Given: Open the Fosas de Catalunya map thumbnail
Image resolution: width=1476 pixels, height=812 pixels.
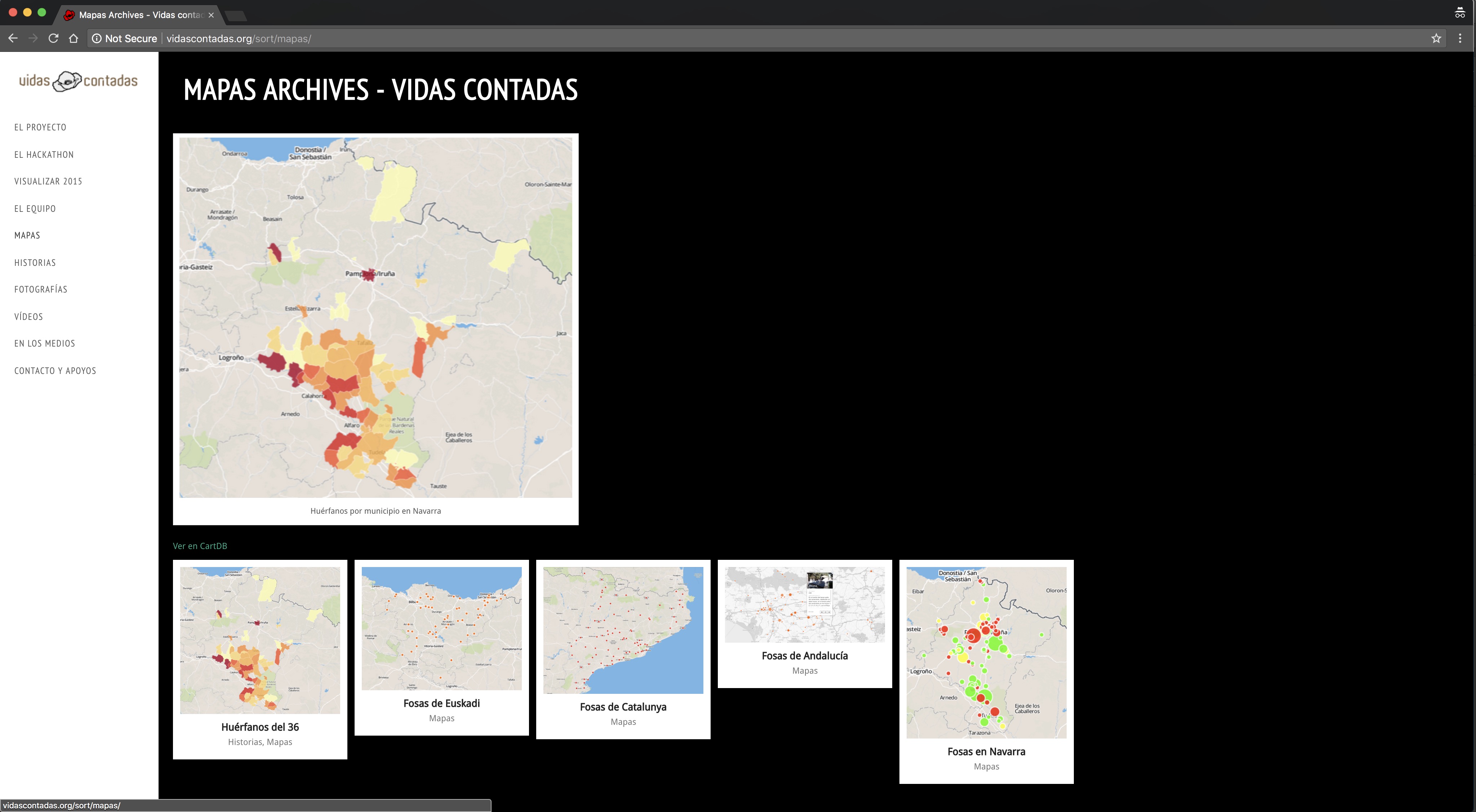Looking at the screenshot, I should pyautogui.click(x=623, y=630).
